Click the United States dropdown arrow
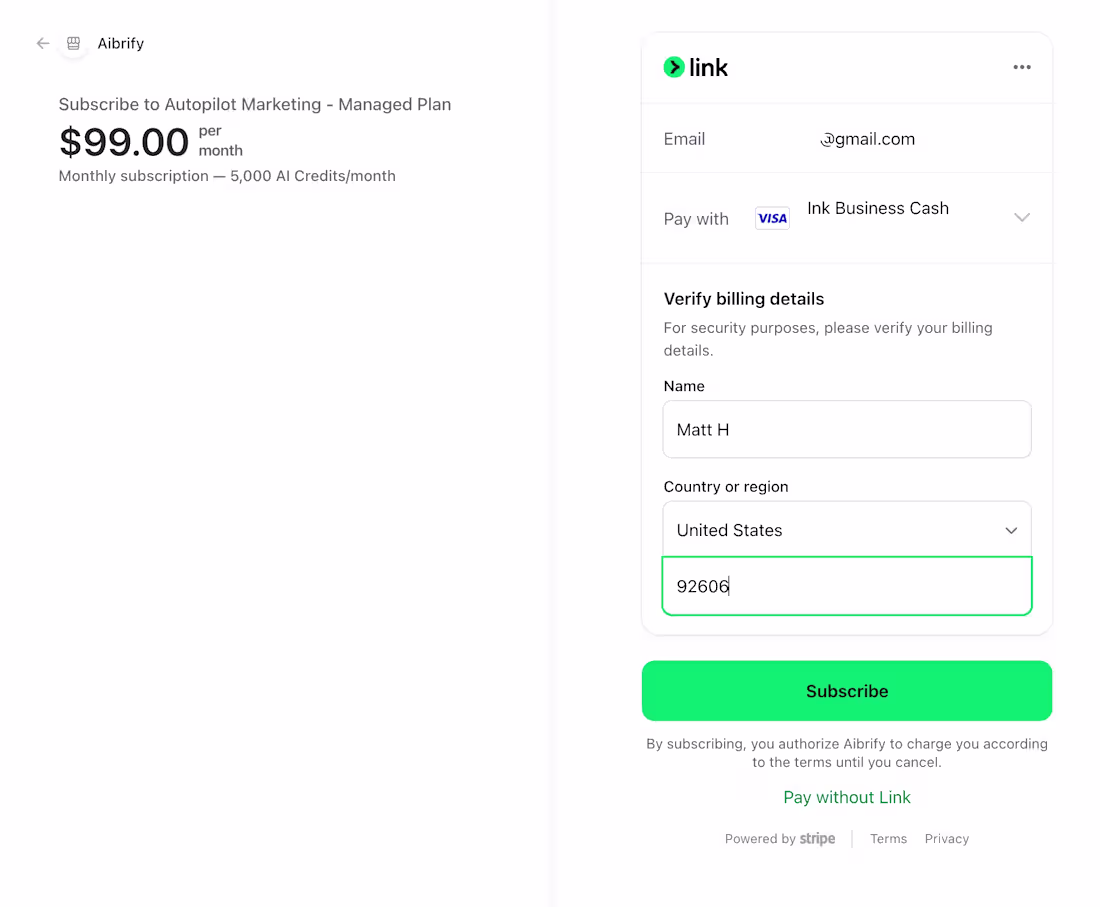The image size is (1100, 907). point(1011,530)
